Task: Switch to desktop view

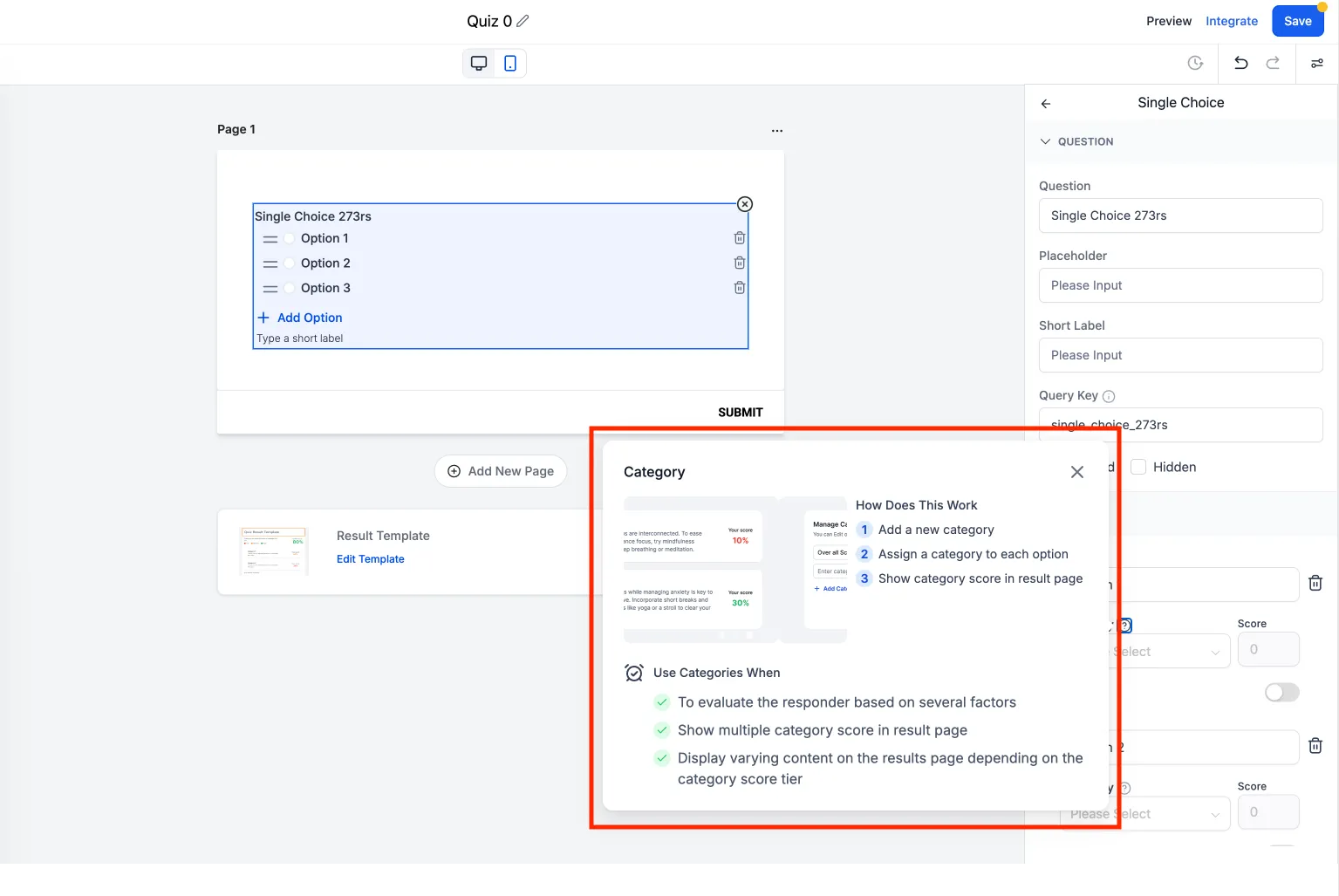Action: (479, 63)
